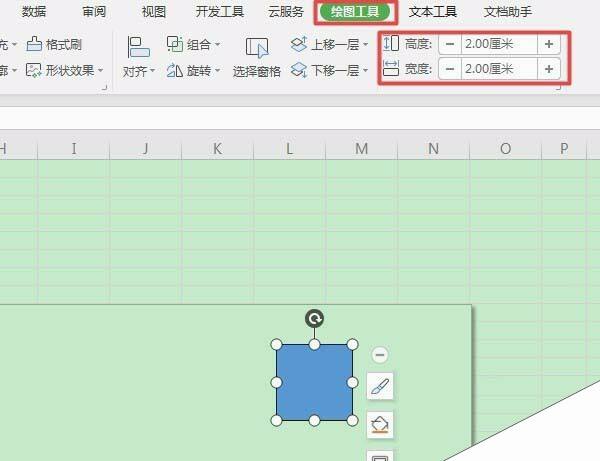Select column O header
Viewport: 600px width, 461px height.
point(505,148)
